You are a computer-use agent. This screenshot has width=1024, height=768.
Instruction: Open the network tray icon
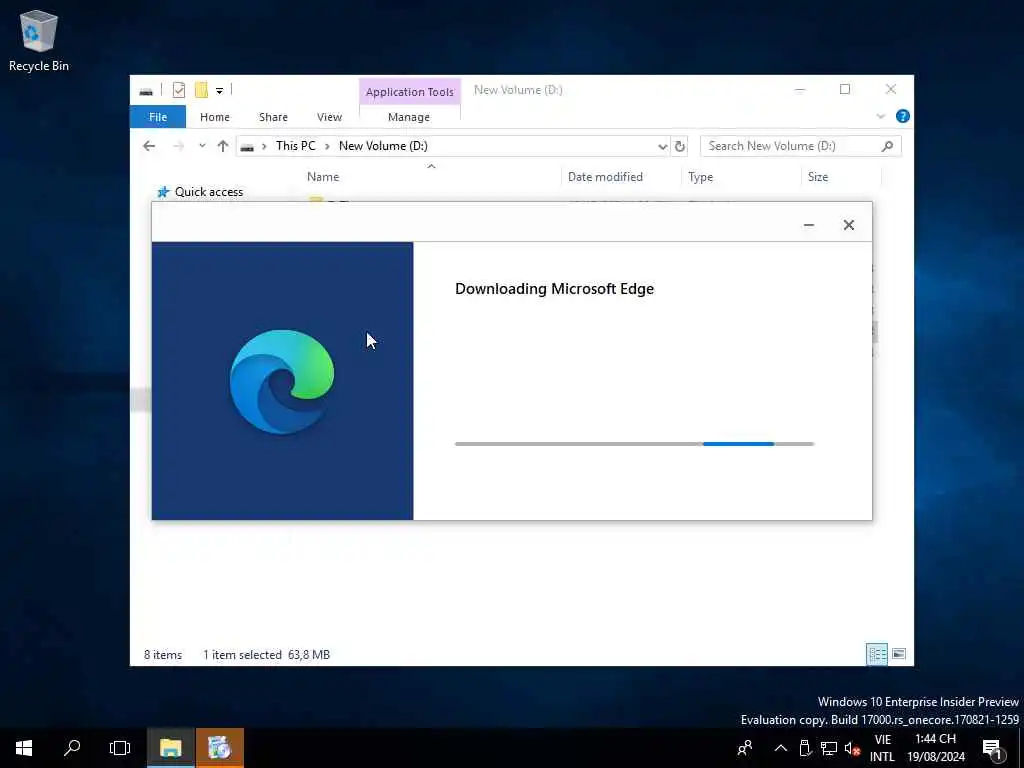[x=829, y=748]
